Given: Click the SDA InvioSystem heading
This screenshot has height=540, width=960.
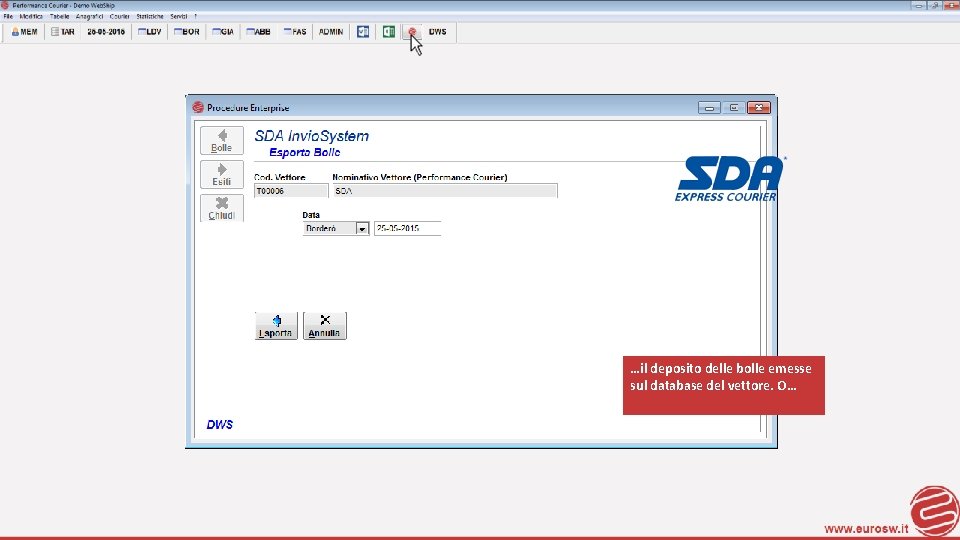Looking at the screenshot, I should pyautogui.click(x=312, y=136).
